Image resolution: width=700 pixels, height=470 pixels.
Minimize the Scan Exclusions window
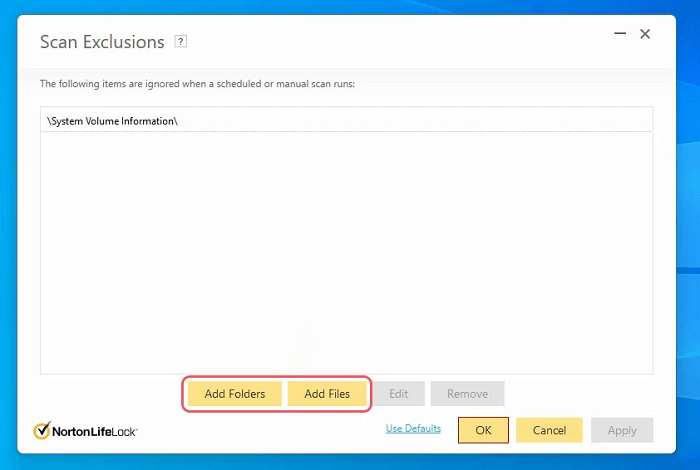(620, 33)
